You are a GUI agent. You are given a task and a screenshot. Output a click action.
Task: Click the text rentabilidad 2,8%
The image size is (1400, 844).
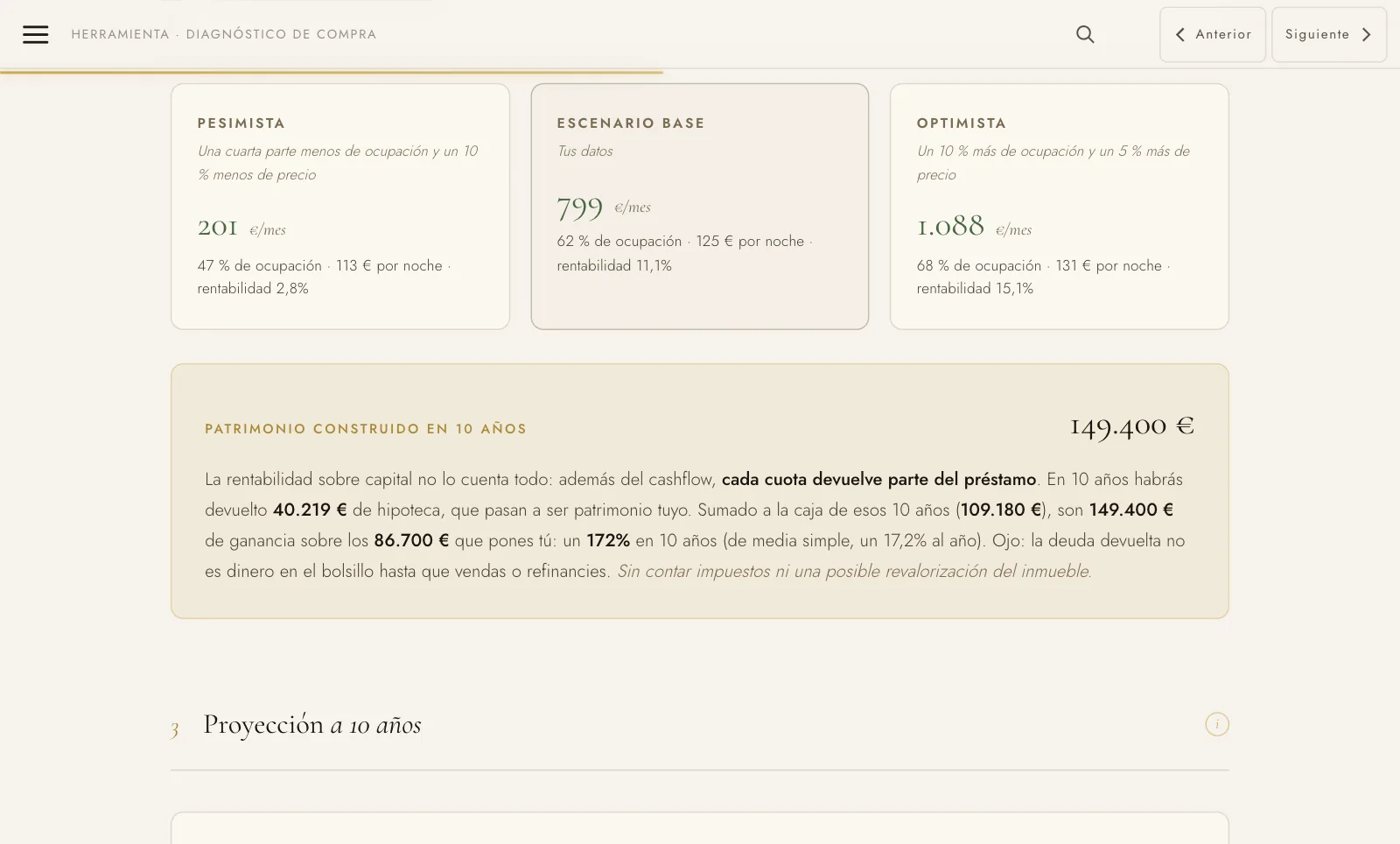pyautogui.click(x=253, y=288)
